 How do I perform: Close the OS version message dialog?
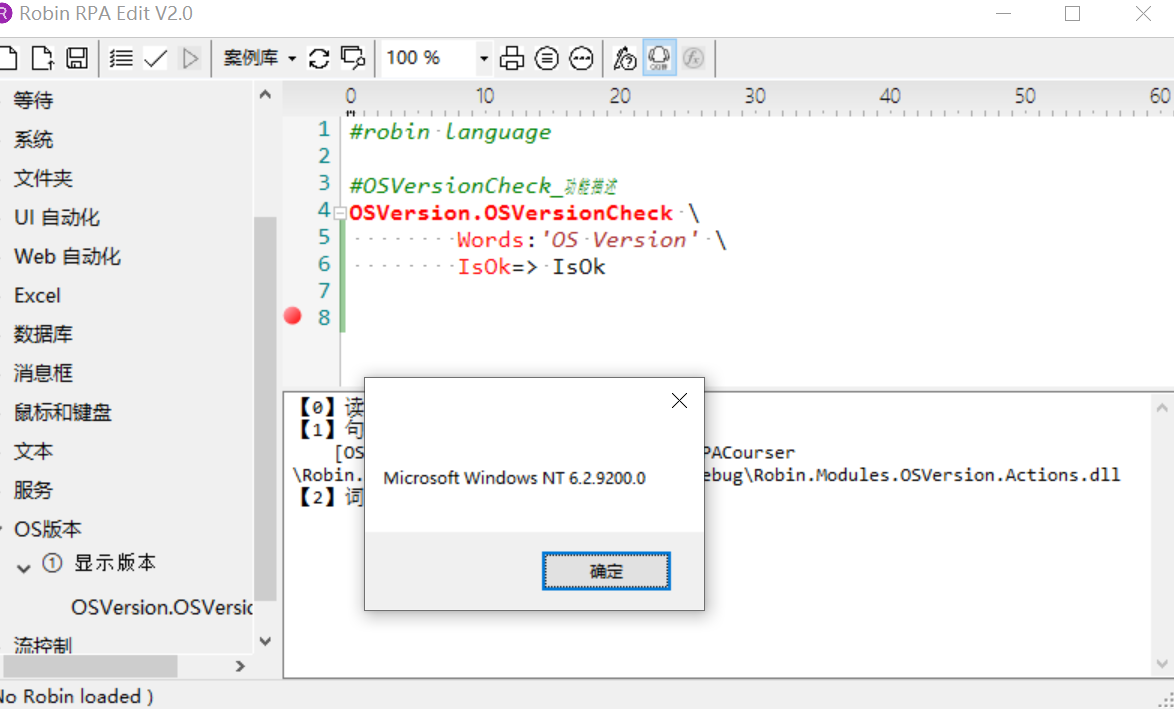pos(679,401)
